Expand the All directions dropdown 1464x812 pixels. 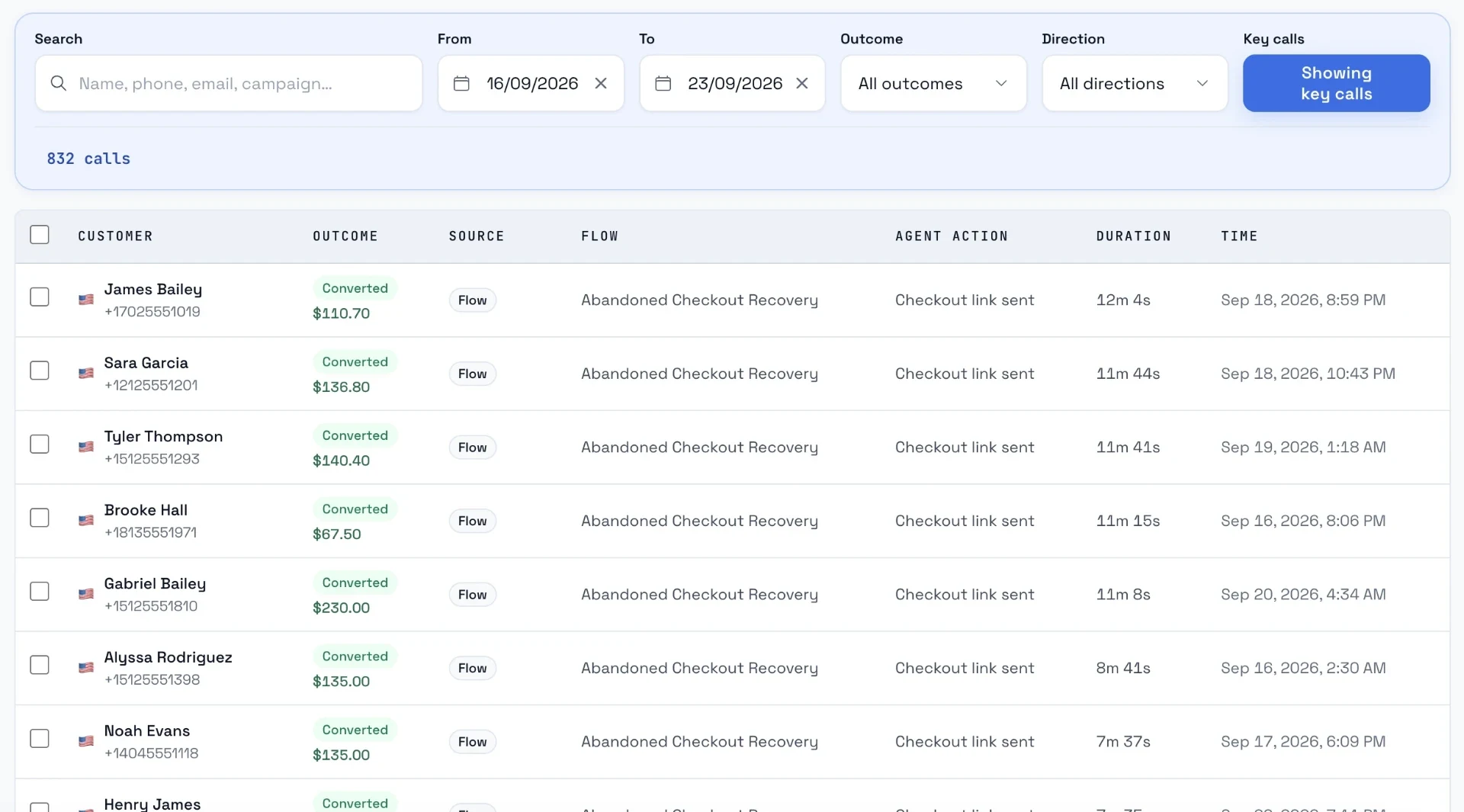pos(1135,83)
